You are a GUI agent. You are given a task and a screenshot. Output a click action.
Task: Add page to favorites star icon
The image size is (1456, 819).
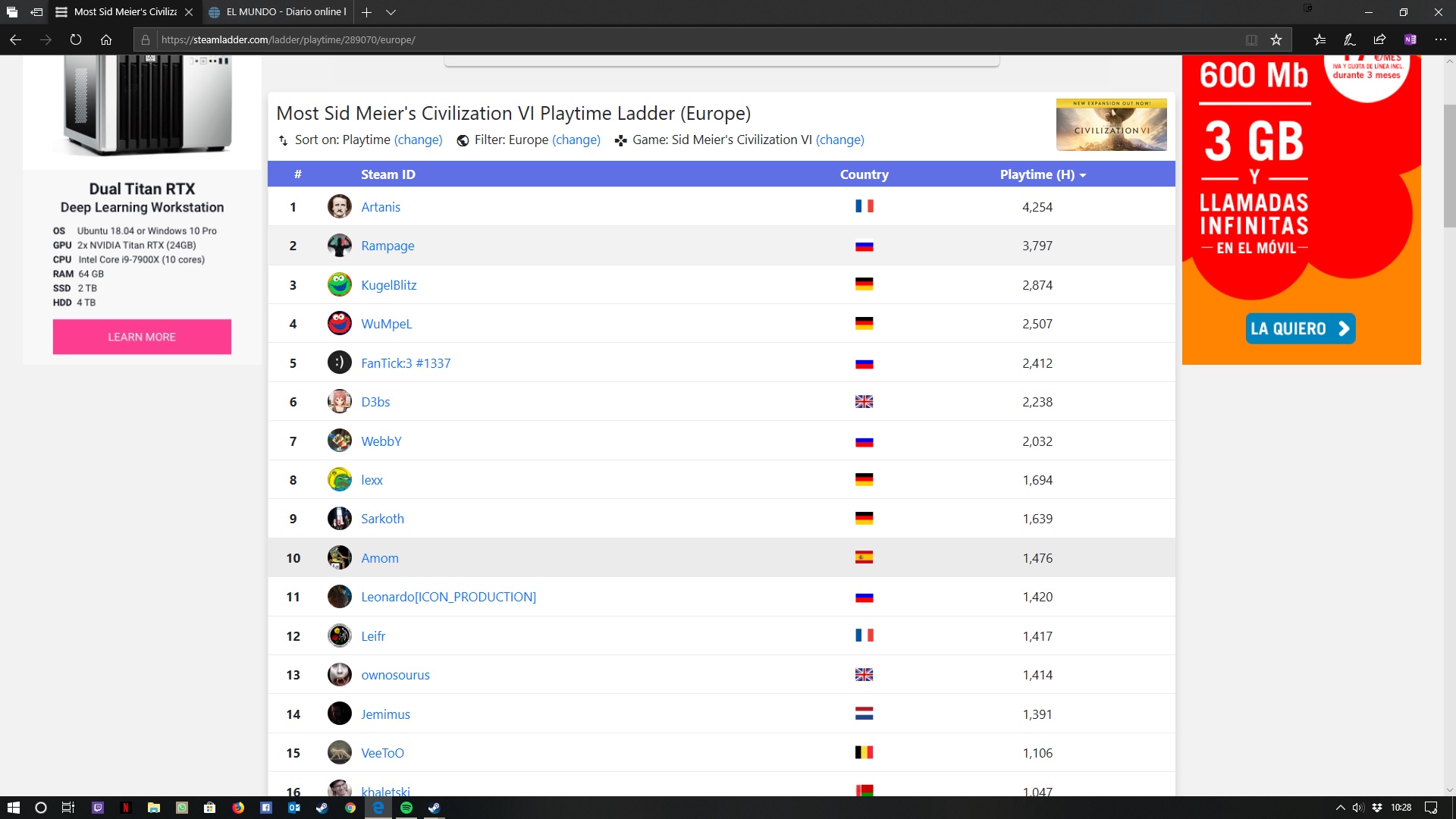pos(1276,39)
